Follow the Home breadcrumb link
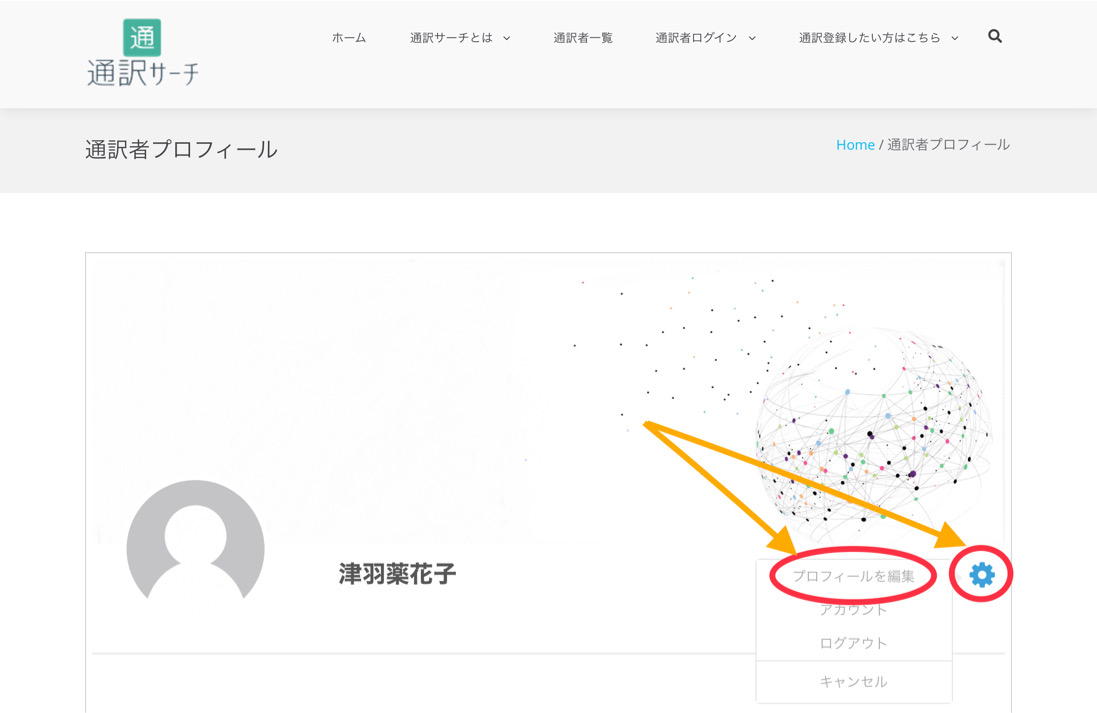The width and height of the screenshot is (1097, 713). coord(855,145)
